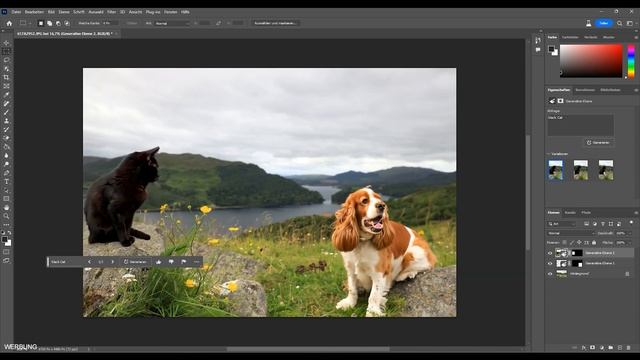
Task: Click the create new layer icon
Action: click(620, 347)
